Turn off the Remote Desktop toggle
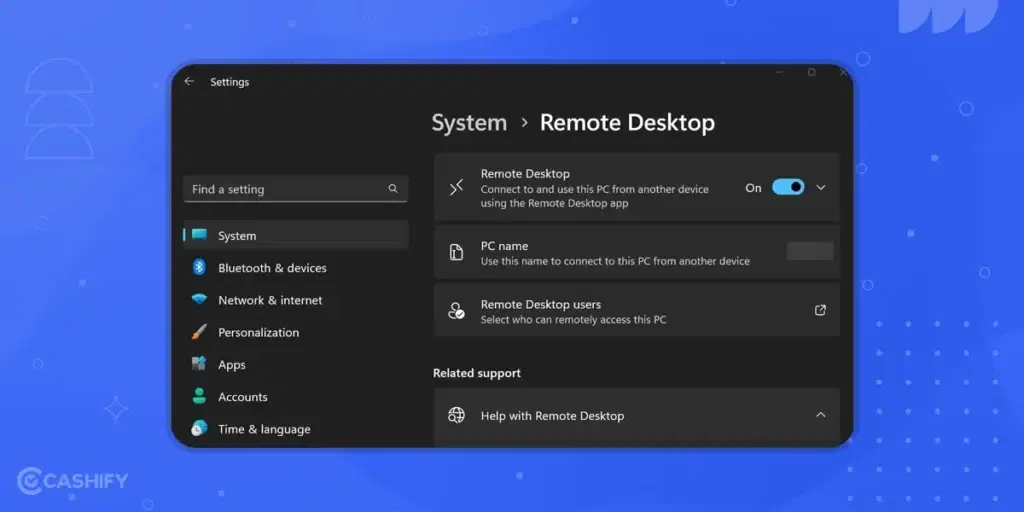This screenshot has height=512, width=1024. coord(788,187)
